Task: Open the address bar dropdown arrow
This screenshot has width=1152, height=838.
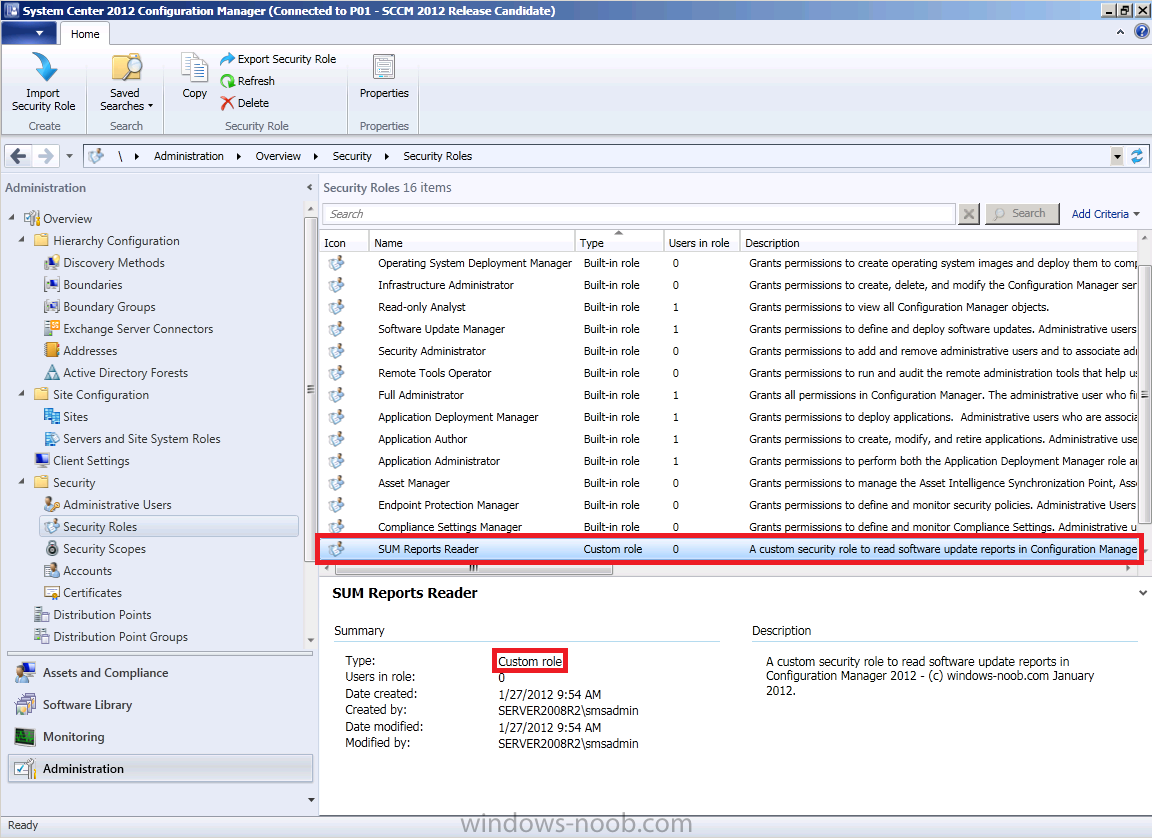Action: pos(1117,156)
